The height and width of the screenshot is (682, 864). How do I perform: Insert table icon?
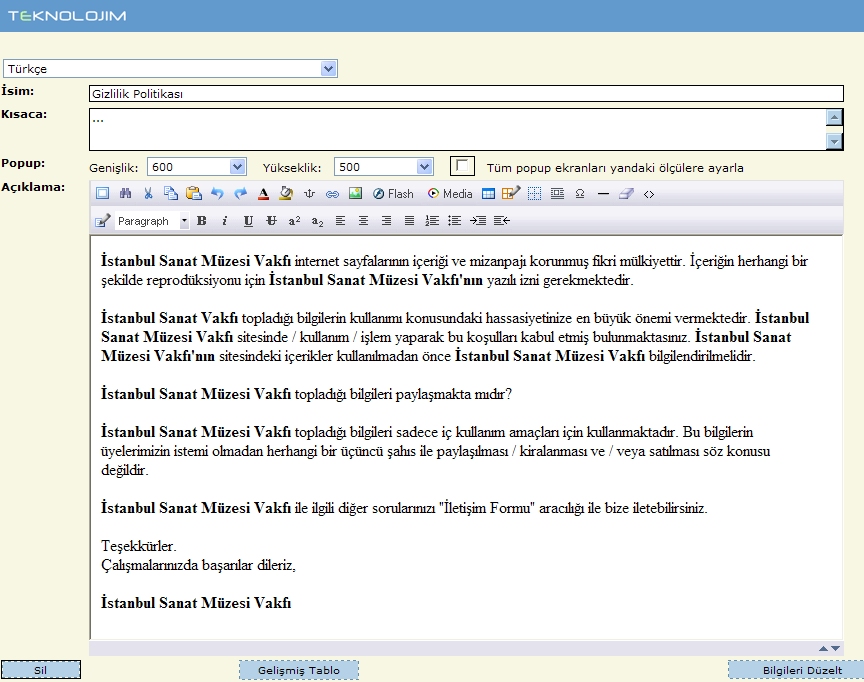pyautogui.click(x=488, y=193)
